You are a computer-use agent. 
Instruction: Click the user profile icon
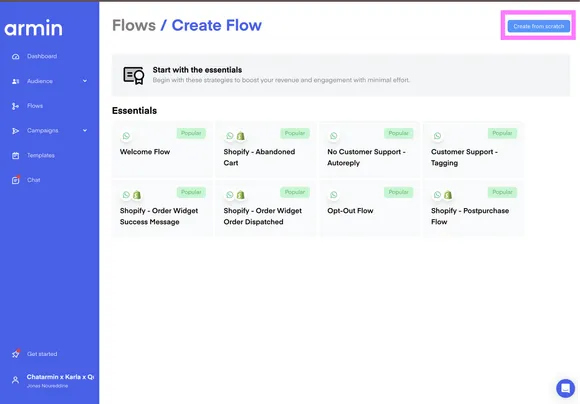[x=15, y=380]
